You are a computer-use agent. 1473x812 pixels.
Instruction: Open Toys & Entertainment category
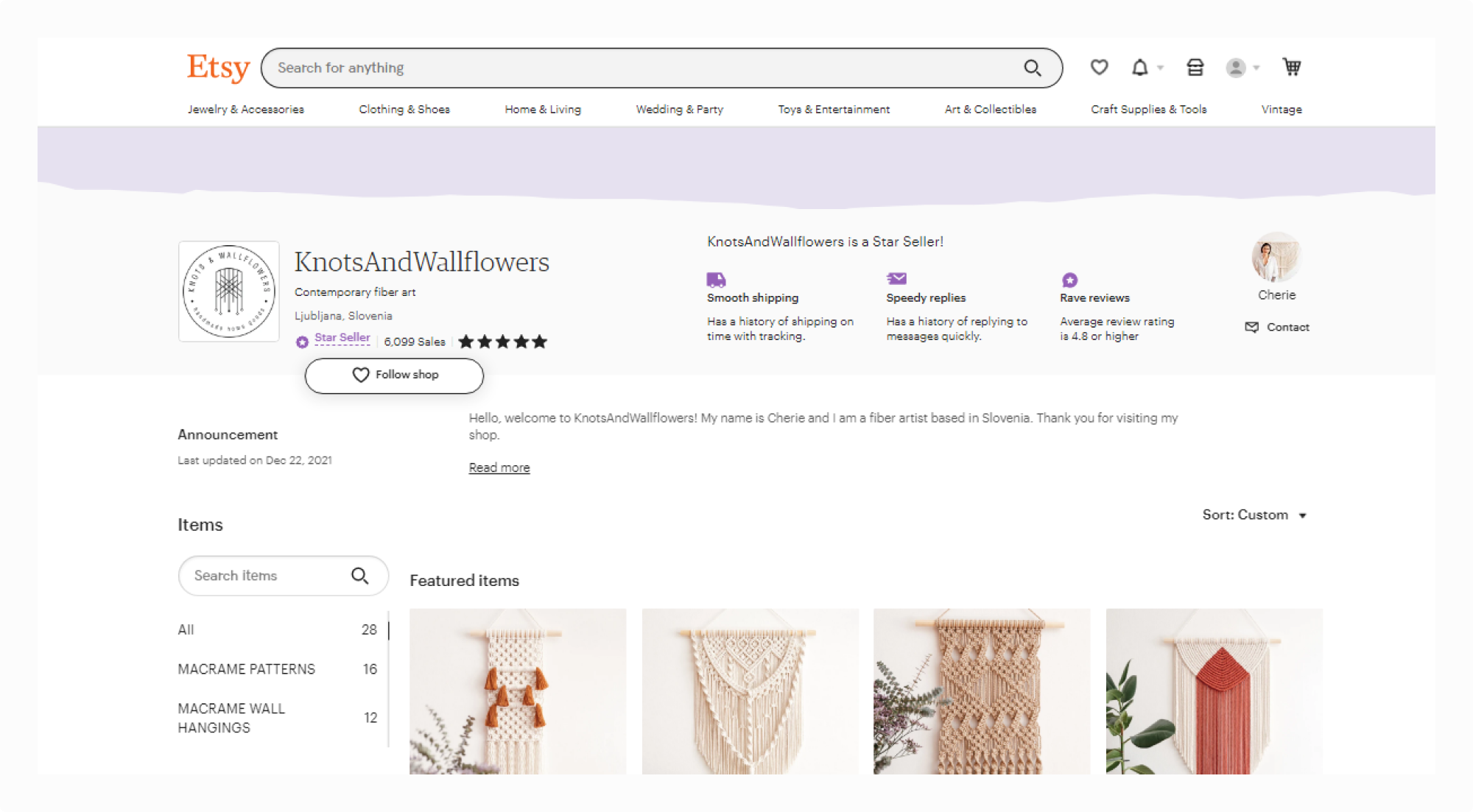(x=834, y=109)
